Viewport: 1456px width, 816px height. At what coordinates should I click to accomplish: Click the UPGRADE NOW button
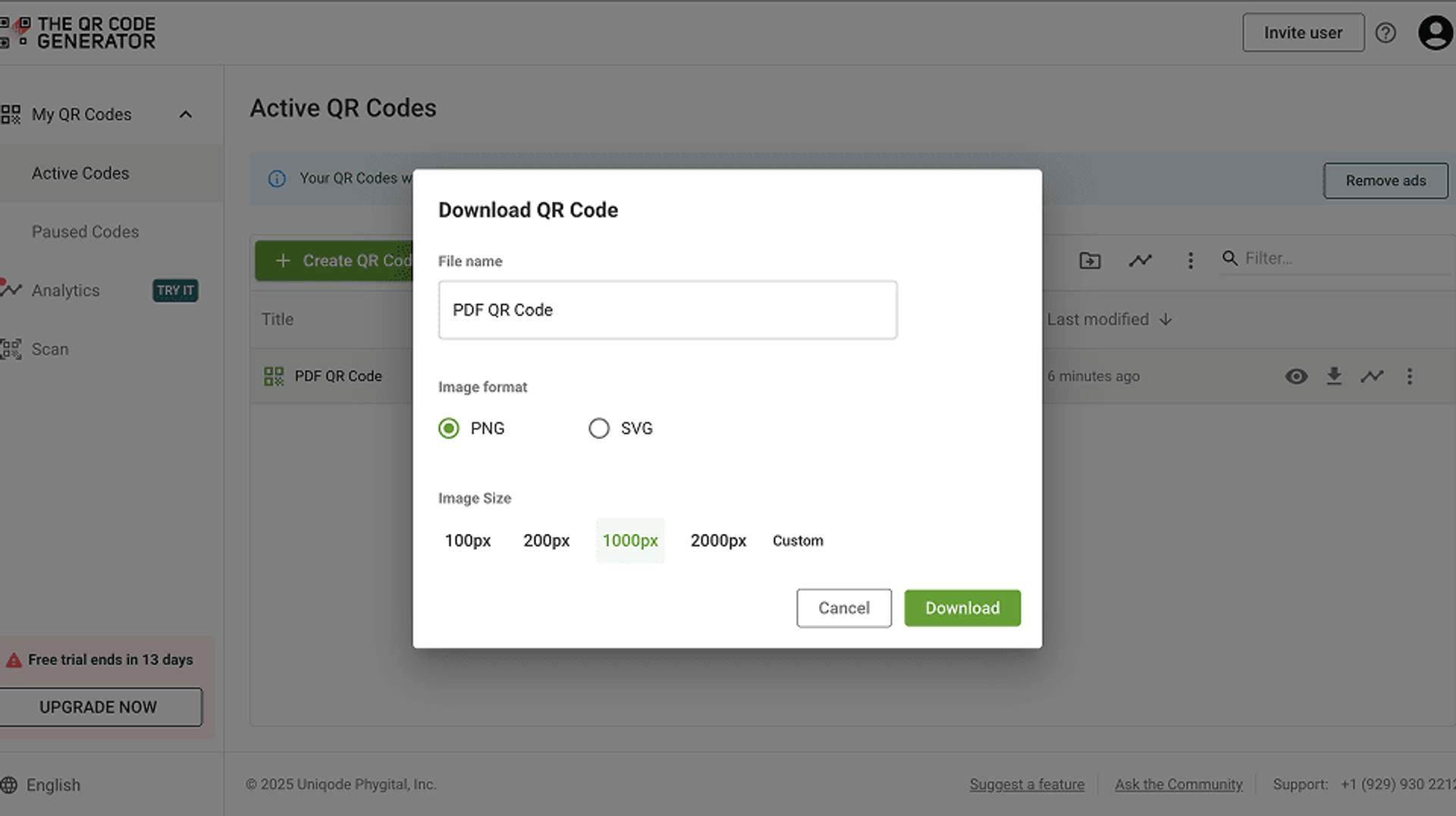[99, 707]
